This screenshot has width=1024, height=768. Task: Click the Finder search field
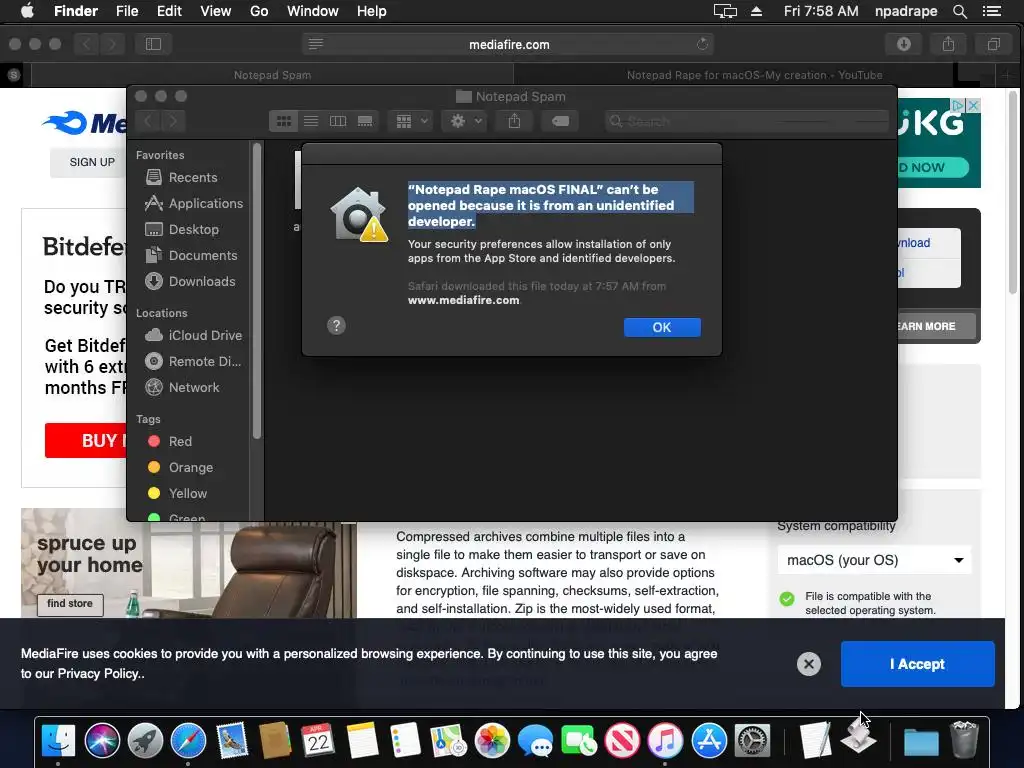[747, 121]
